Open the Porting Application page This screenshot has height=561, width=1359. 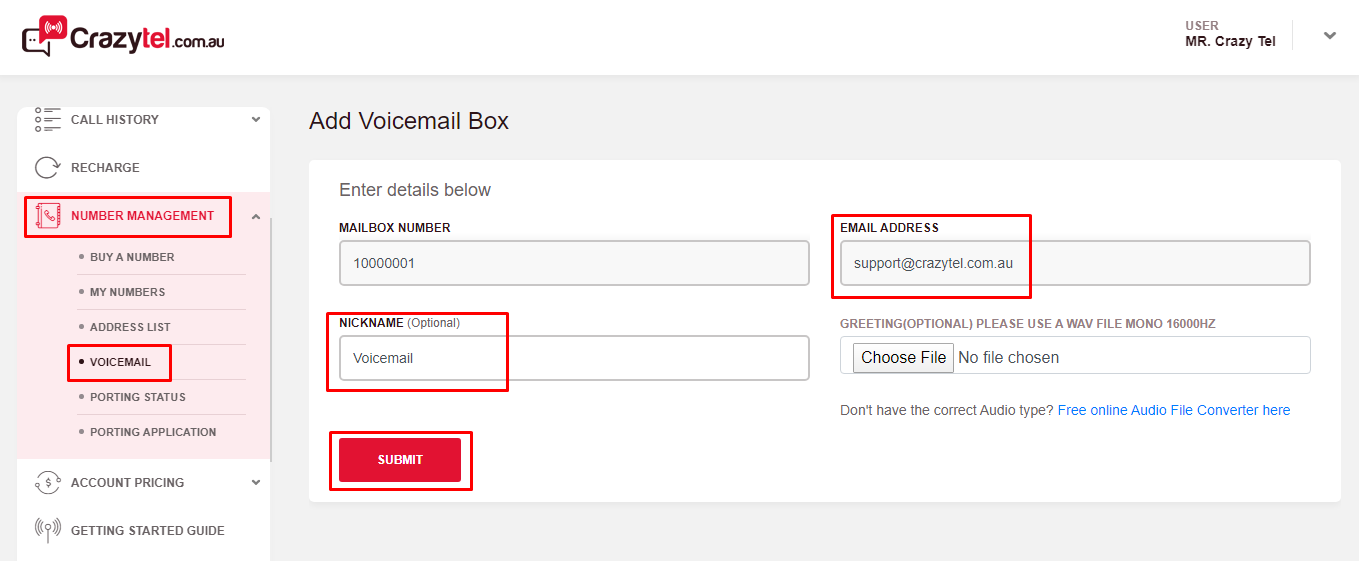(x=152, y=432)
